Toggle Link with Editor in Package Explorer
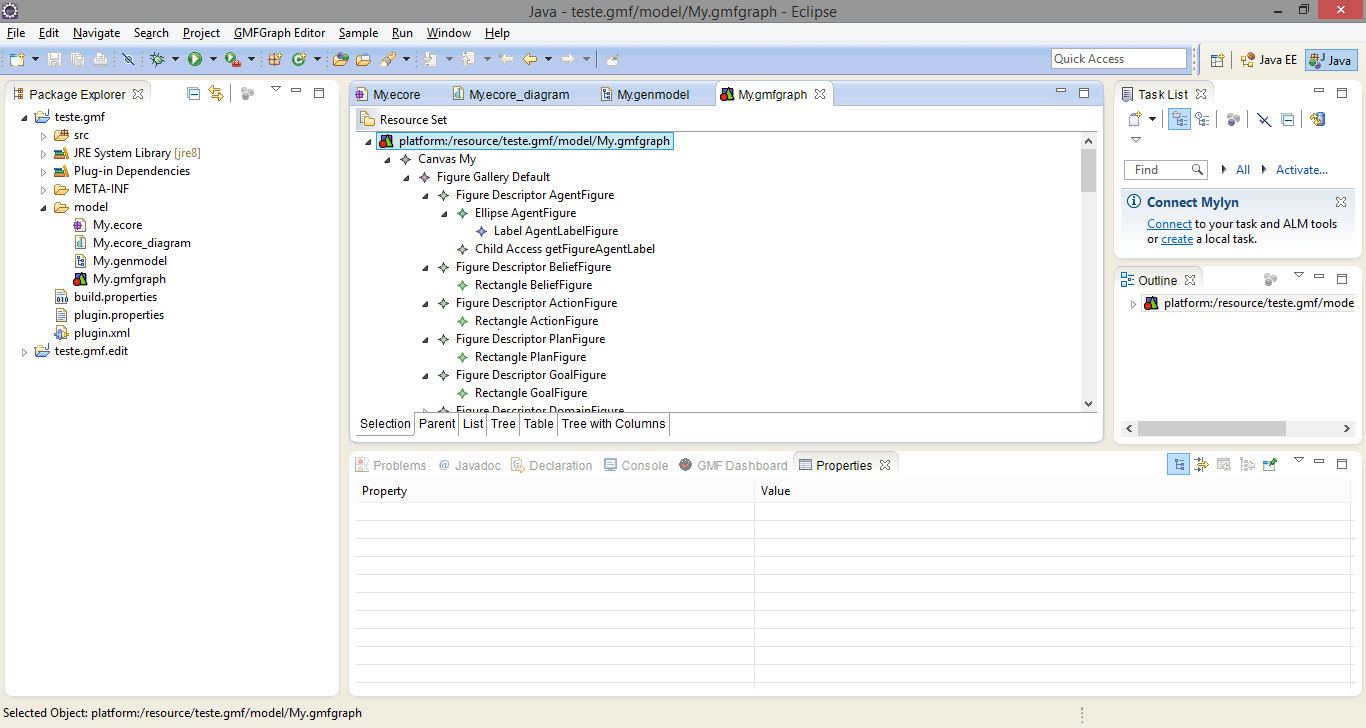The height and width of the screenshot is (728, 1366). click(216, 93)
